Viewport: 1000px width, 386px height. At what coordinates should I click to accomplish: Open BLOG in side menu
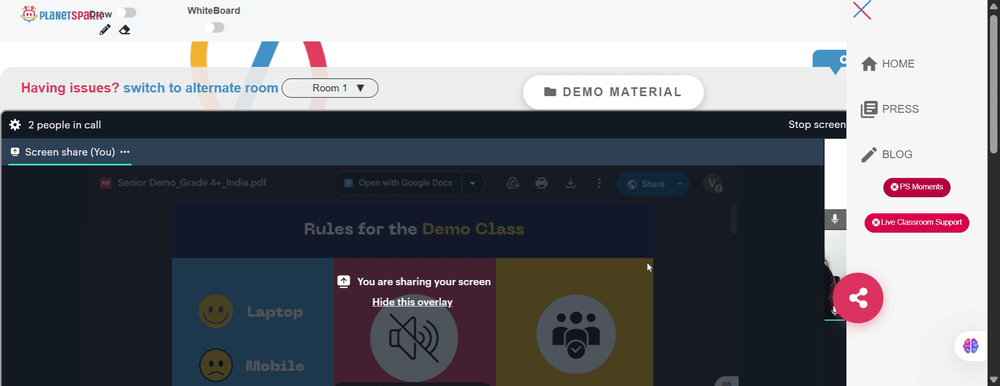(x=897, y=154)
